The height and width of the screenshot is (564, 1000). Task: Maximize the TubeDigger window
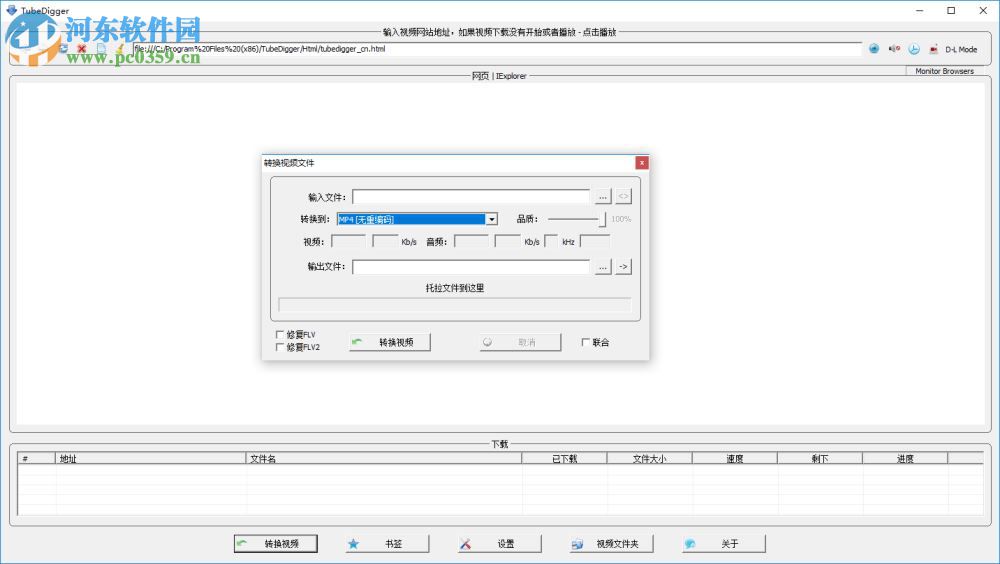(951, 10)
